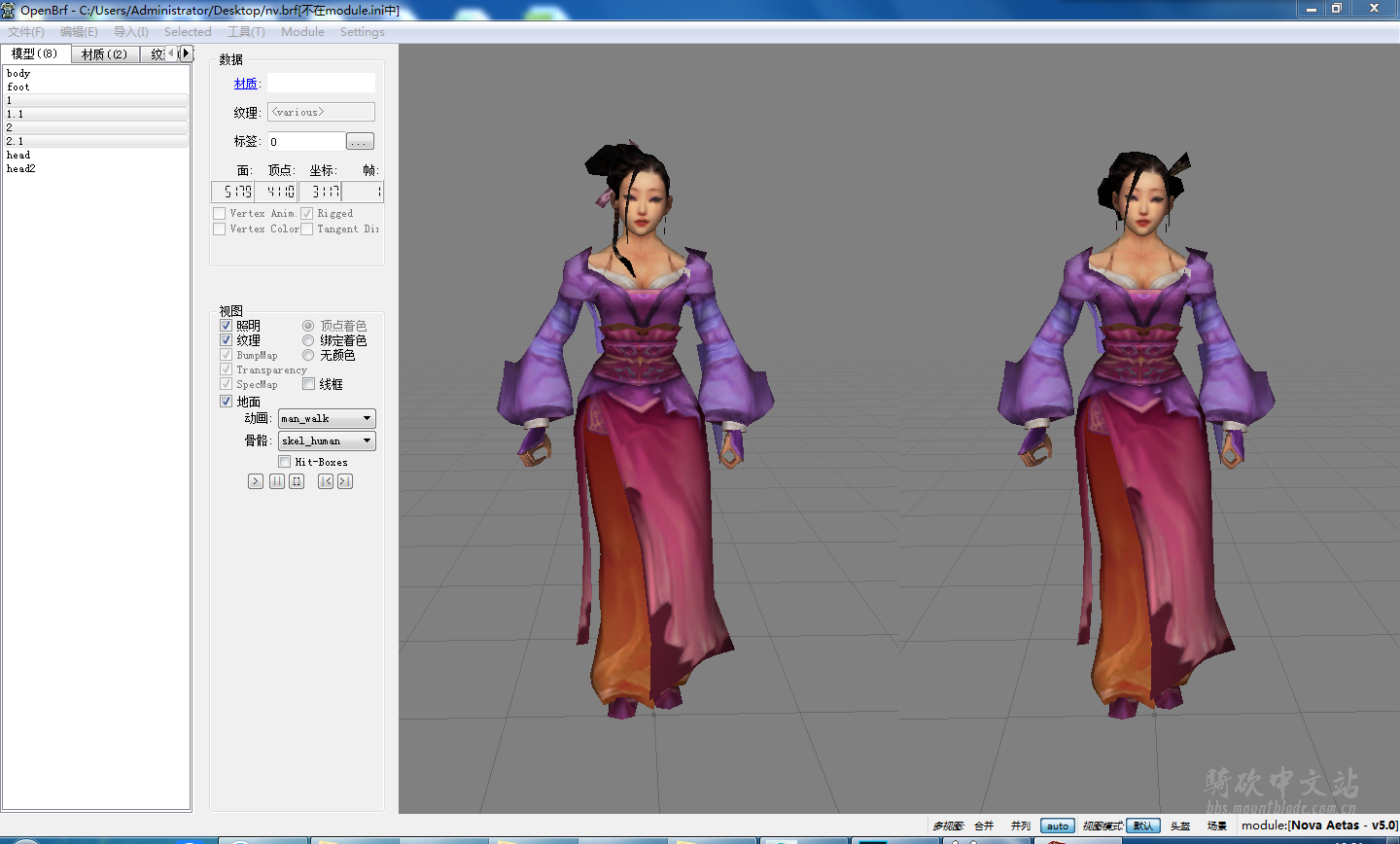Switch to the 模型(8) tab
The image size is (1400, 844).
click(35, 53)
